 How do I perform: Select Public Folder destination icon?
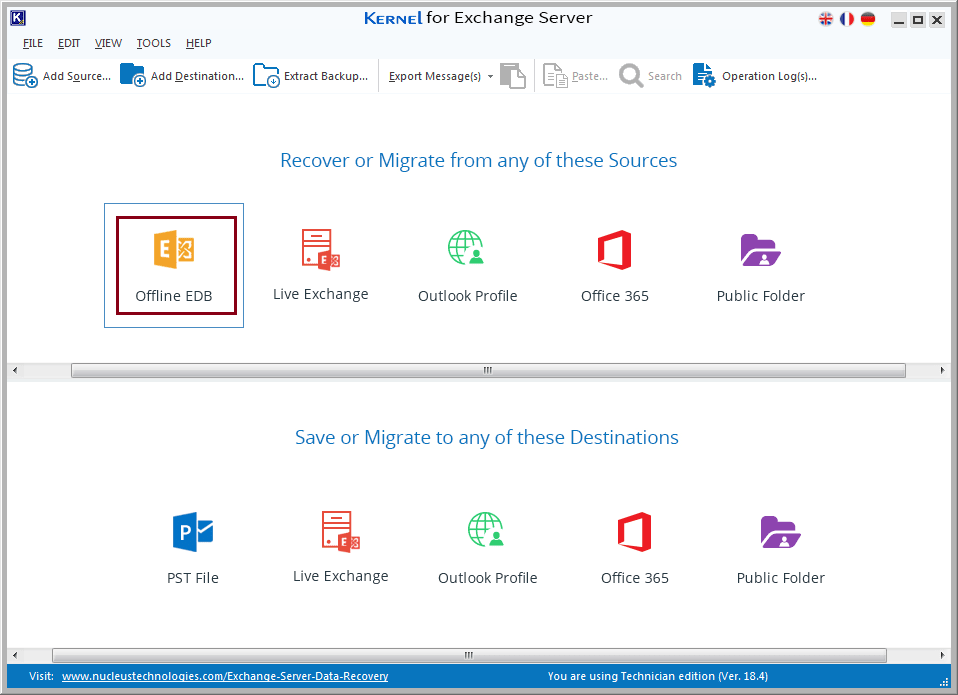click(781, 532)
